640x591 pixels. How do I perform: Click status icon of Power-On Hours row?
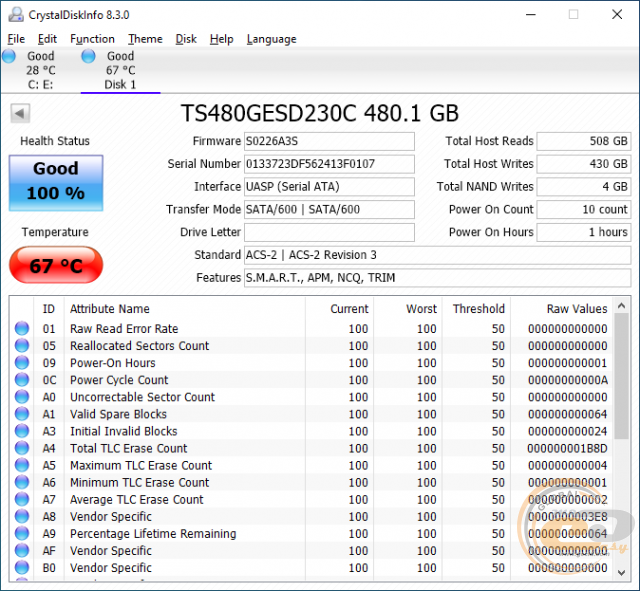[22, 363]
